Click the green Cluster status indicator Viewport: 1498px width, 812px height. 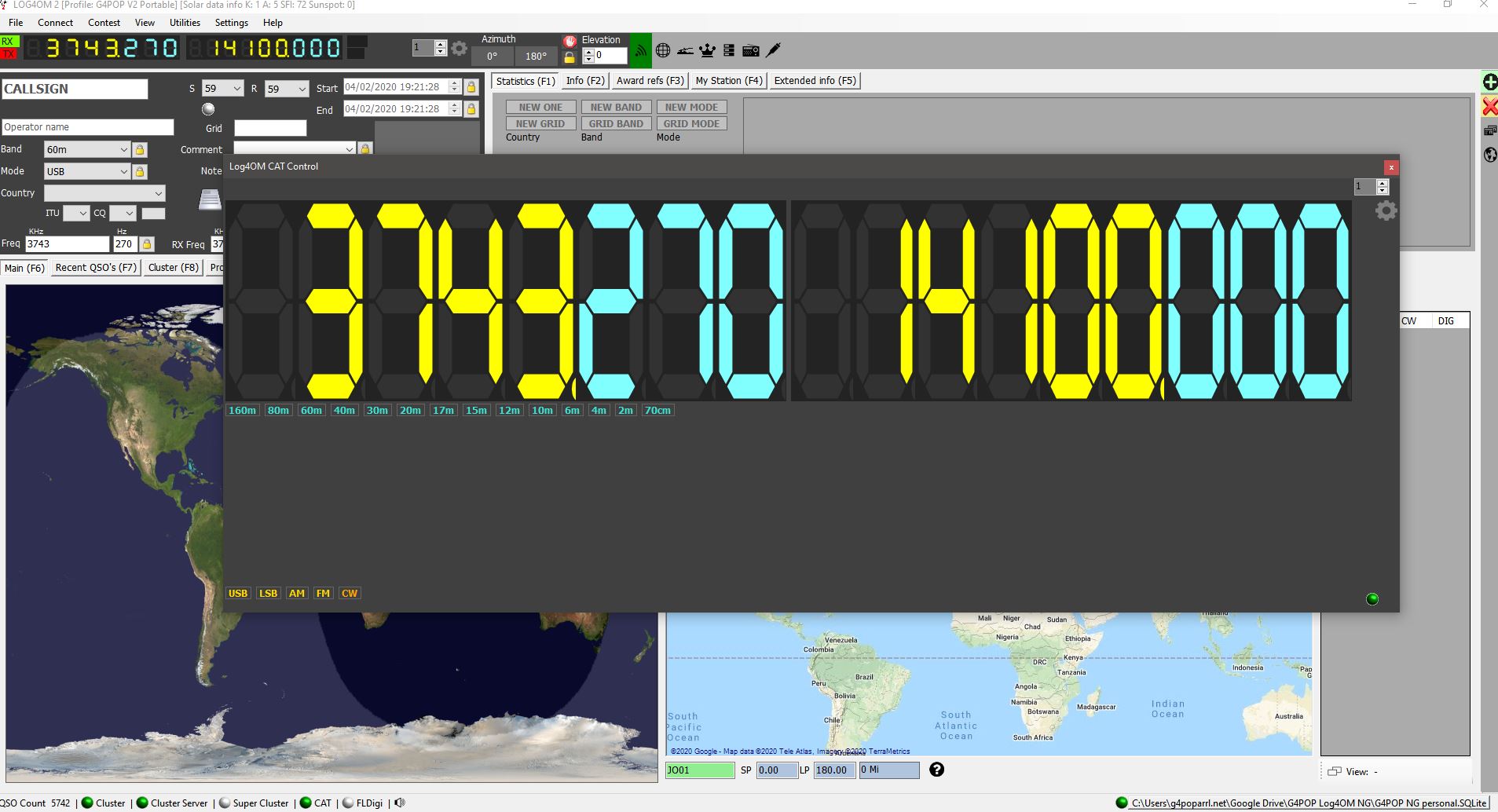coord(87,803)
